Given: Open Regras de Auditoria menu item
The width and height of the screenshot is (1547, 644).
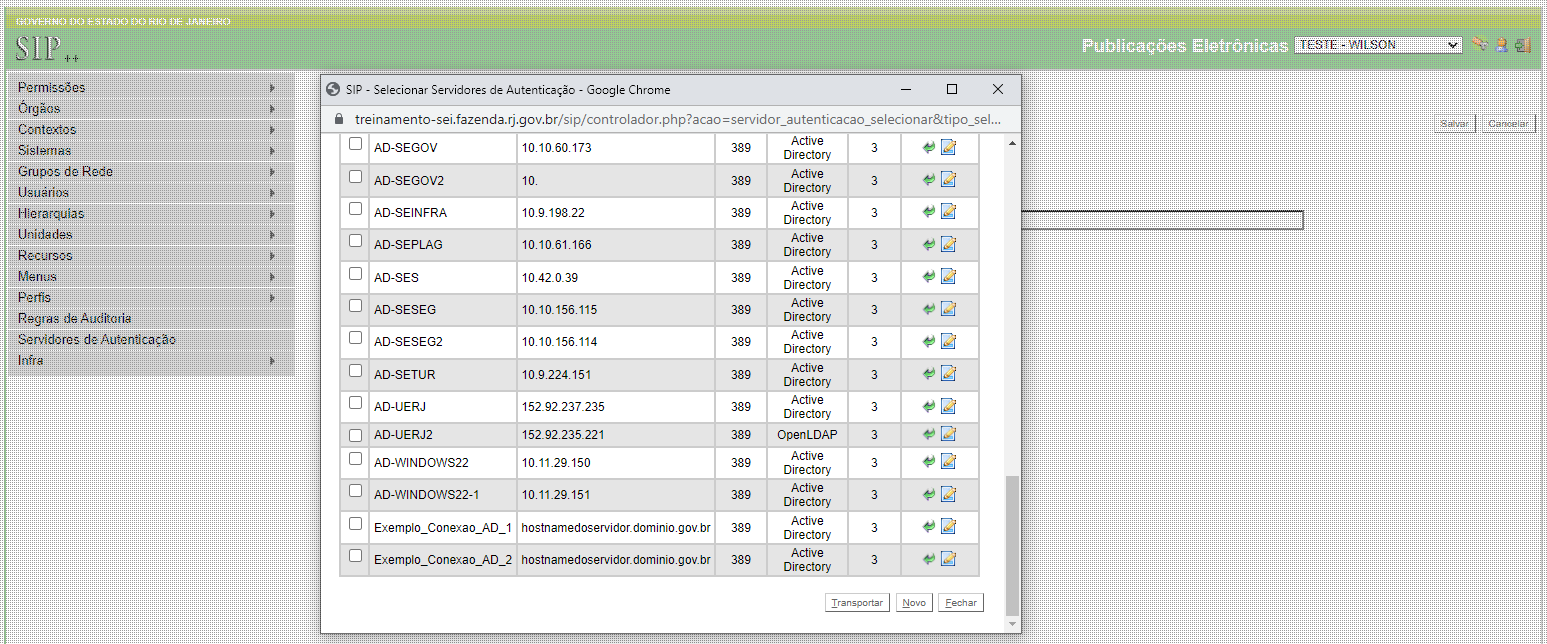Looking at the screenshot, I should click(74, 318).
